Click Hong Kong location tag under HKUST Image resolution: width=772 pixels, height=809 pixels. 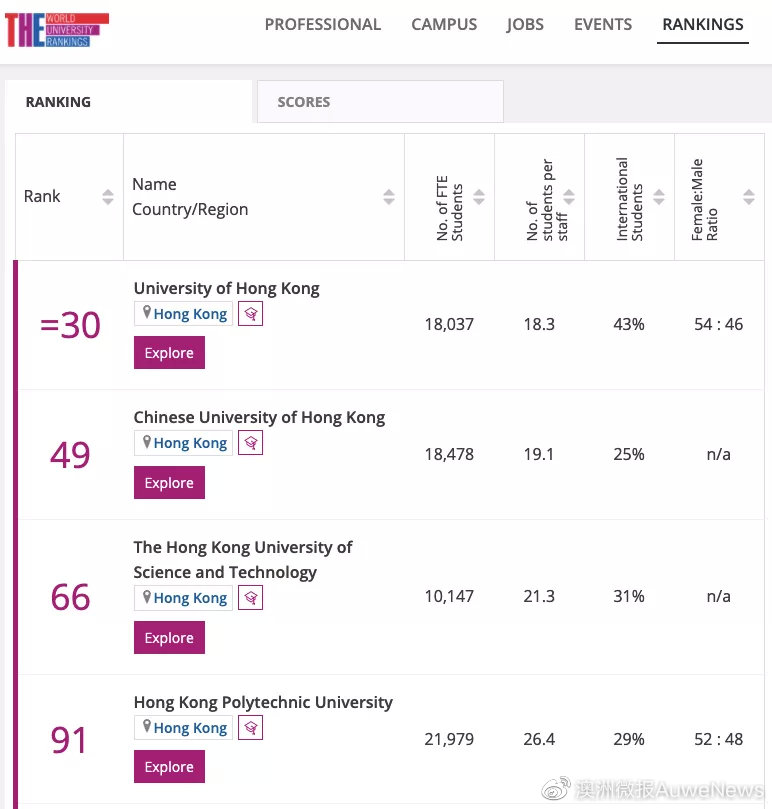pyautogui.click(x=184, y=598)
